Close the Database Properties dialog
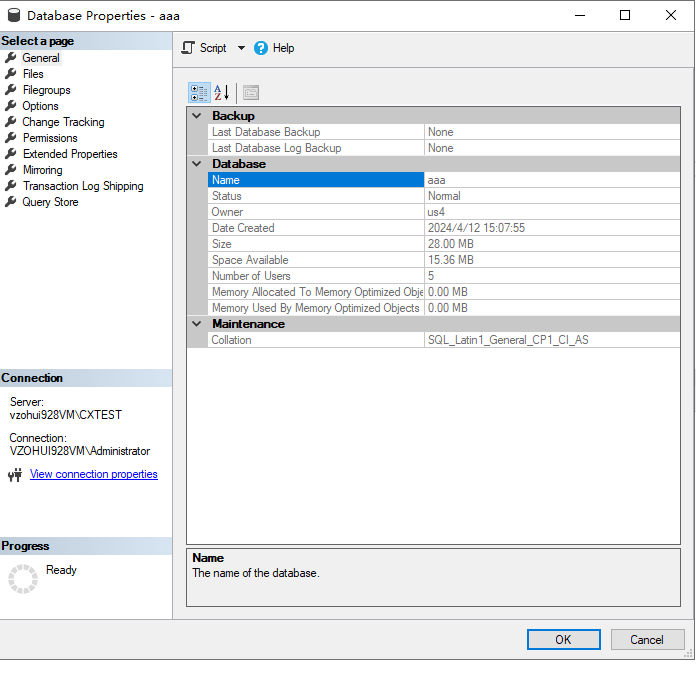Screen dimensions: 696x674 coord(671,15)
